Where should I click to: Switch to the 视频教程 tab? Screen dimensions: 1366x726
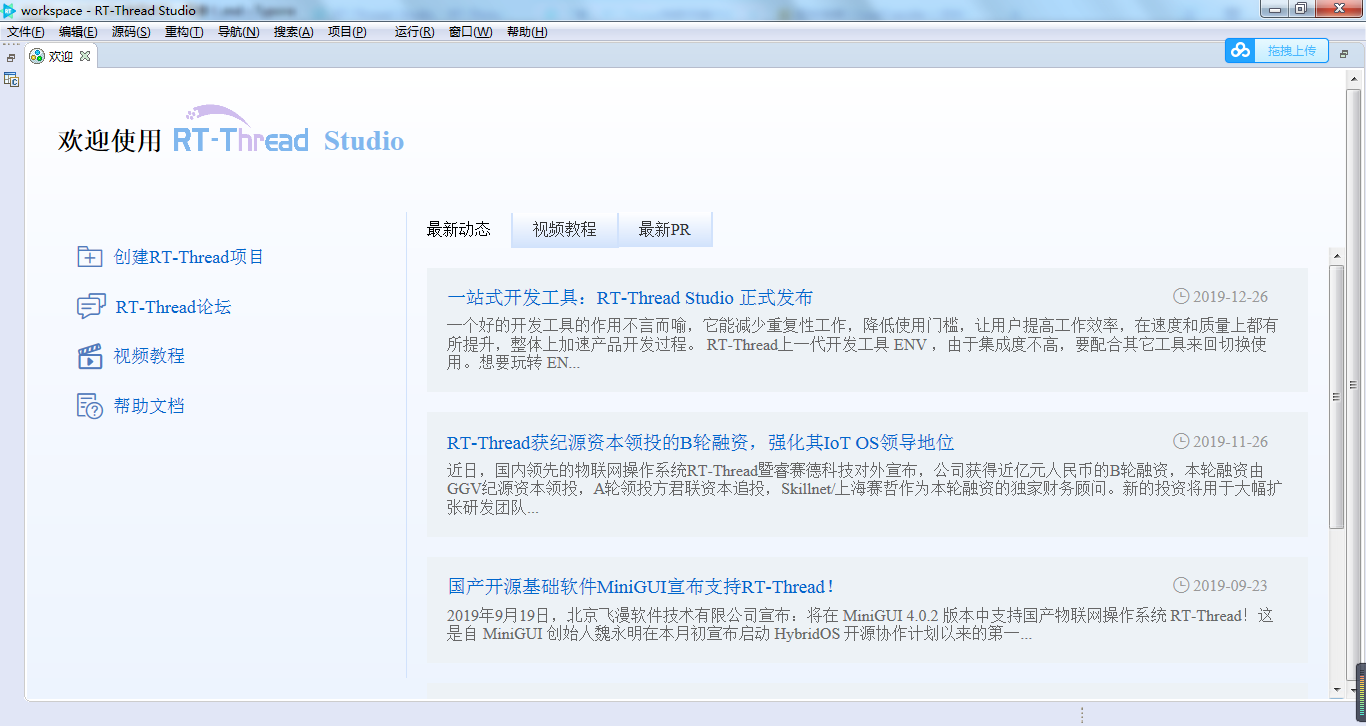coord(563,229)
